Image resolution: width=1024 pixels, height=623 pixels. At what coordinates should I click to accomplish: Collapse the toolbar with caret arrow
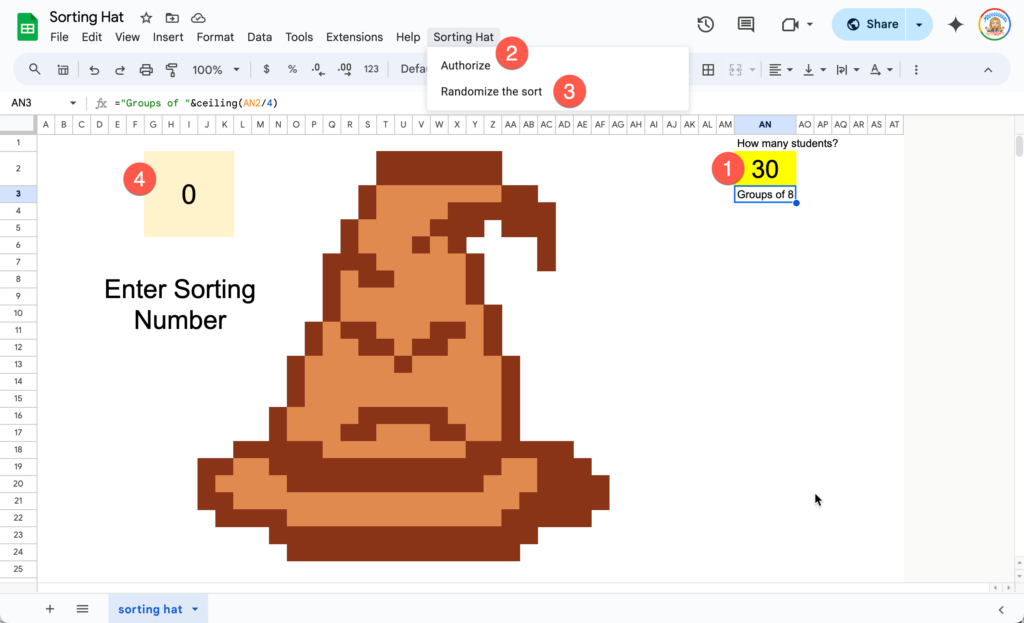coord(988,70)
